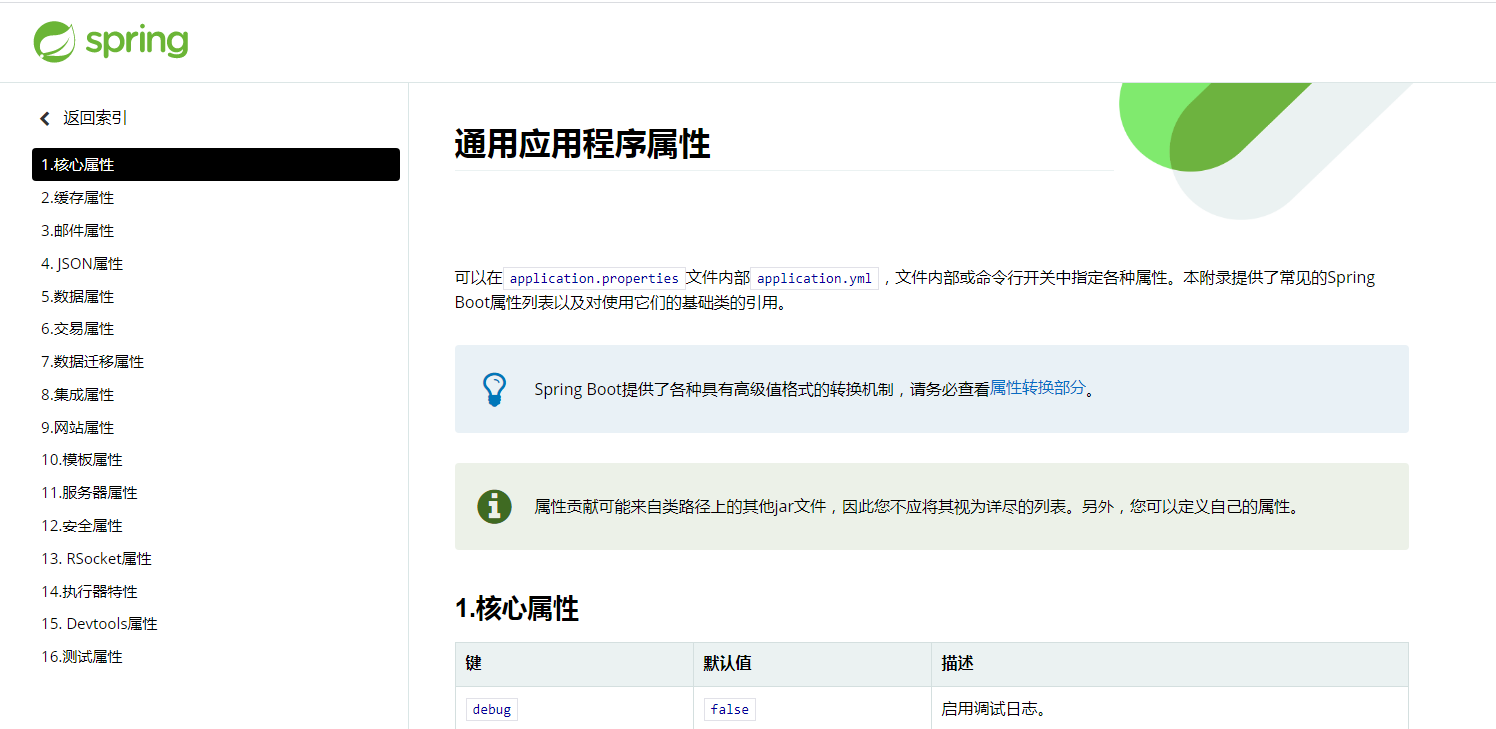Jump to 4. JSON属性
Screen dimensions: 1496x729
tap(82, 264)
